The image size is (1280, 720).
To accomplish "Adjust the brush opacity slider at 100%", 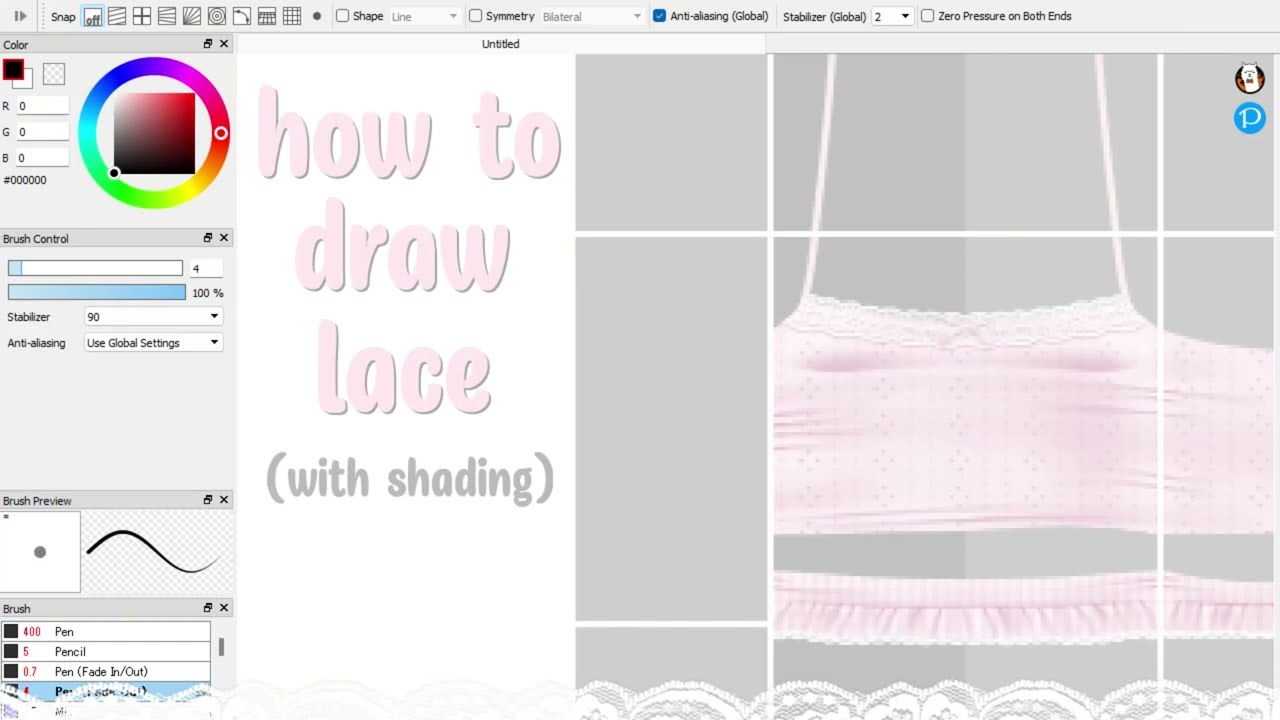I will click(x=96, y=292).
